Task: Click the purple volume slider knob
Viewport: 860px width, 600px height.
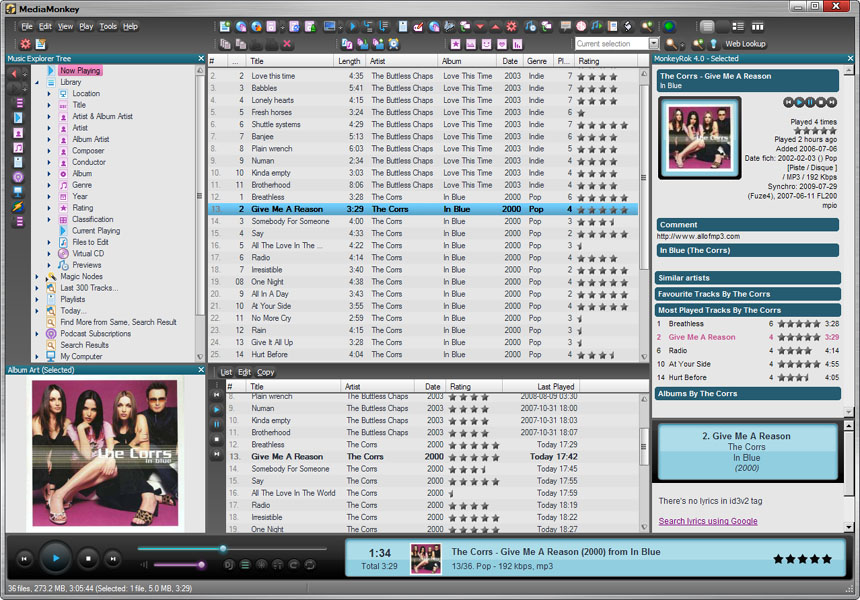Action: [x=201, y=565]
